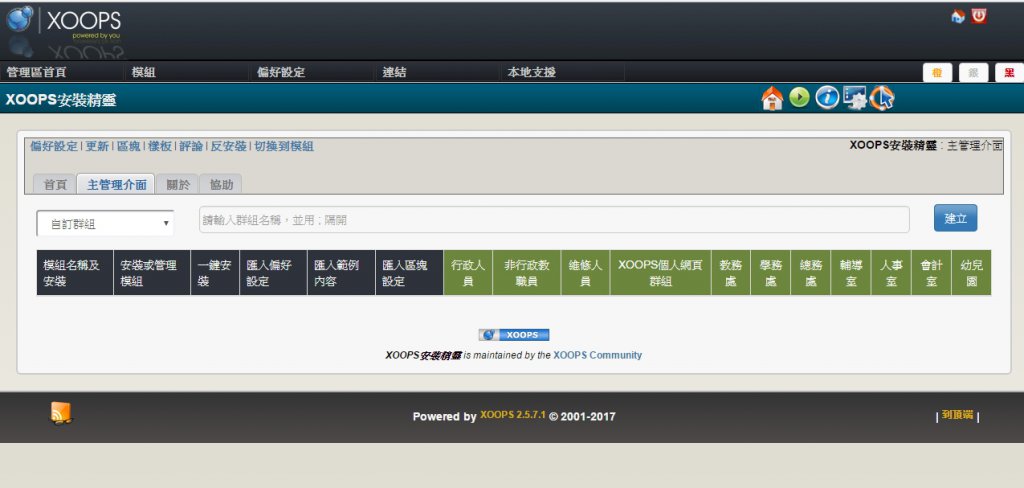
Task: Switch to the 首頁 tab
Action: tap(55, 185)
